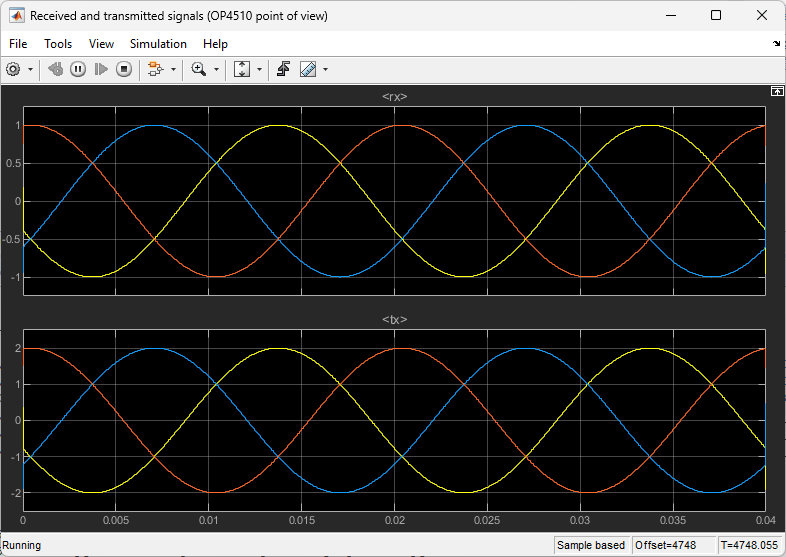786x557 pixels.
Task: Select the Zoom tool magnifier
Action: pos(199,69)
